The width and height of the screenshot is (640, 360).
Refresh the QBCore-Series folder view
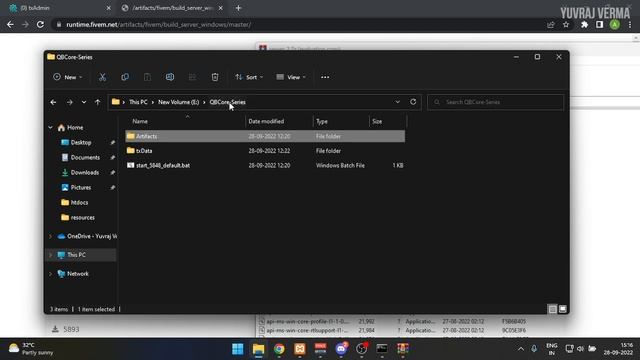click(x=413, y=102)
